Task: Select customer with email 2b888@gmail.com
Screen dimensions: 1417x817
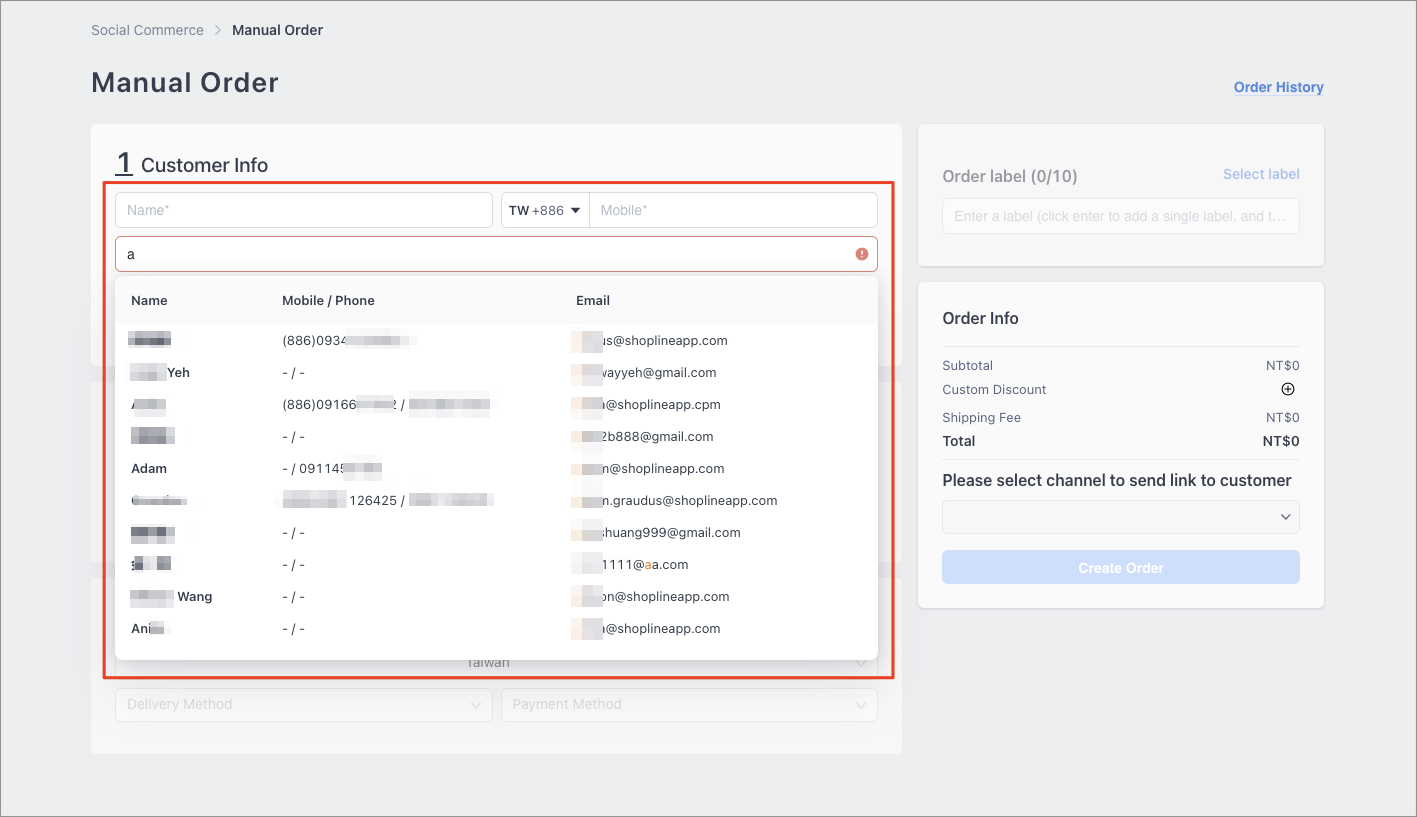Action: tap(496, 436)
